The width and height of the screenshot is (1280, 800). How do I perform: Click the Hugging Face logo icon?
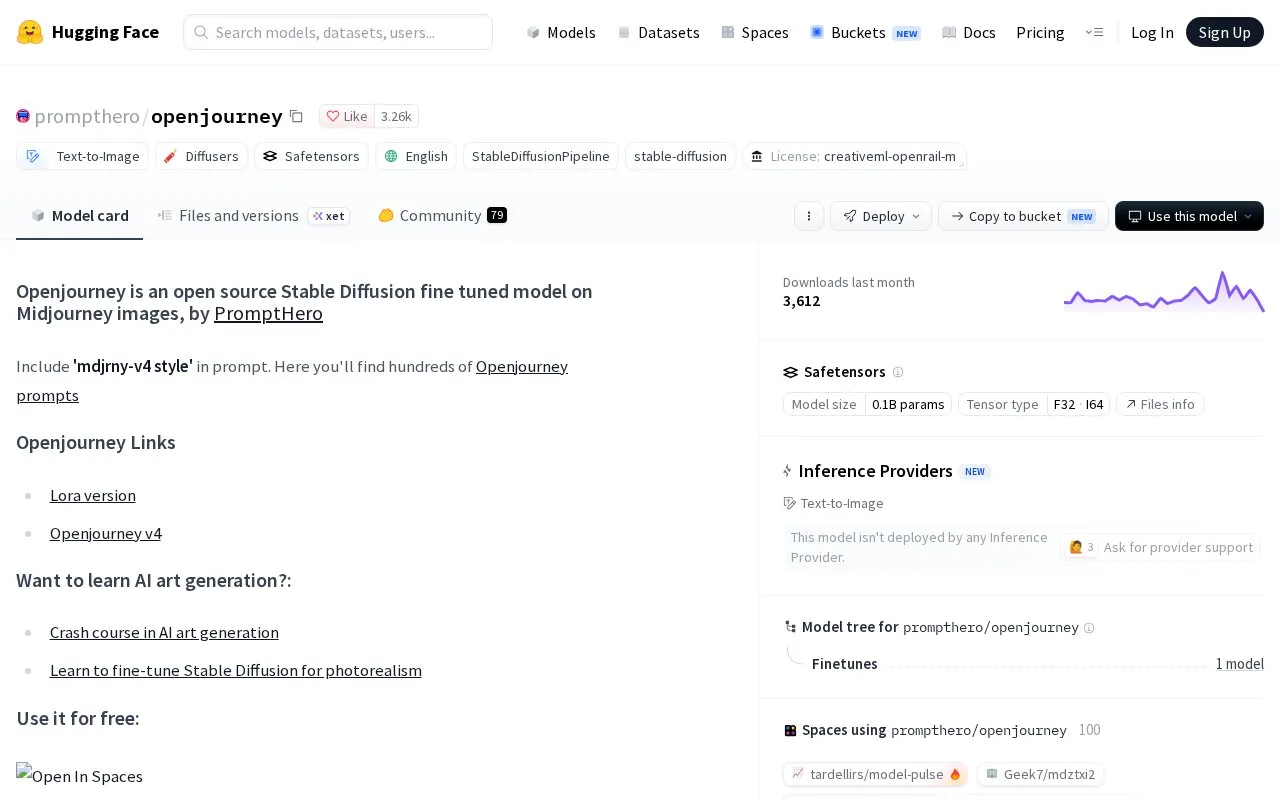tap(30, 32)
